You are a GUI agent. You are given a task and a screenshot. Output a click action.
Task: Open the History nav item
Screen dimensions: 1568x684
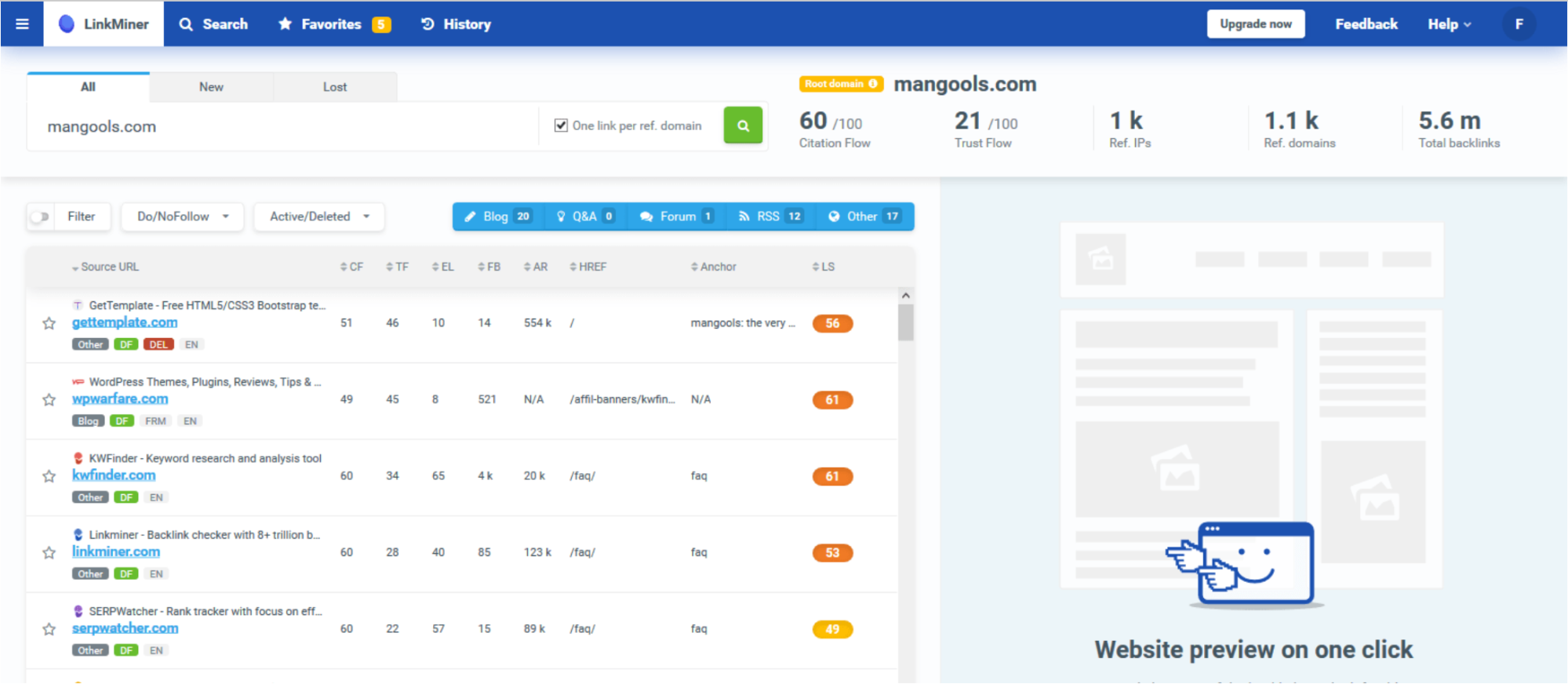(456, 24)
